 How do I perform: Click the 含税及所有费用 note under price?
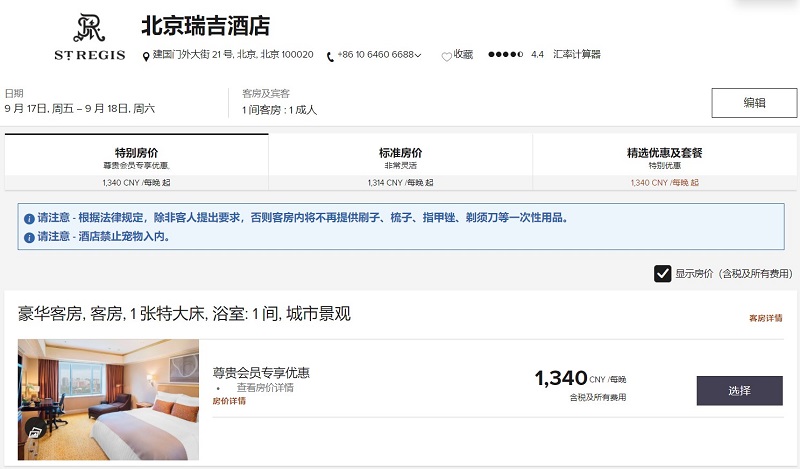pyautogui.click(x=598, y=397)
